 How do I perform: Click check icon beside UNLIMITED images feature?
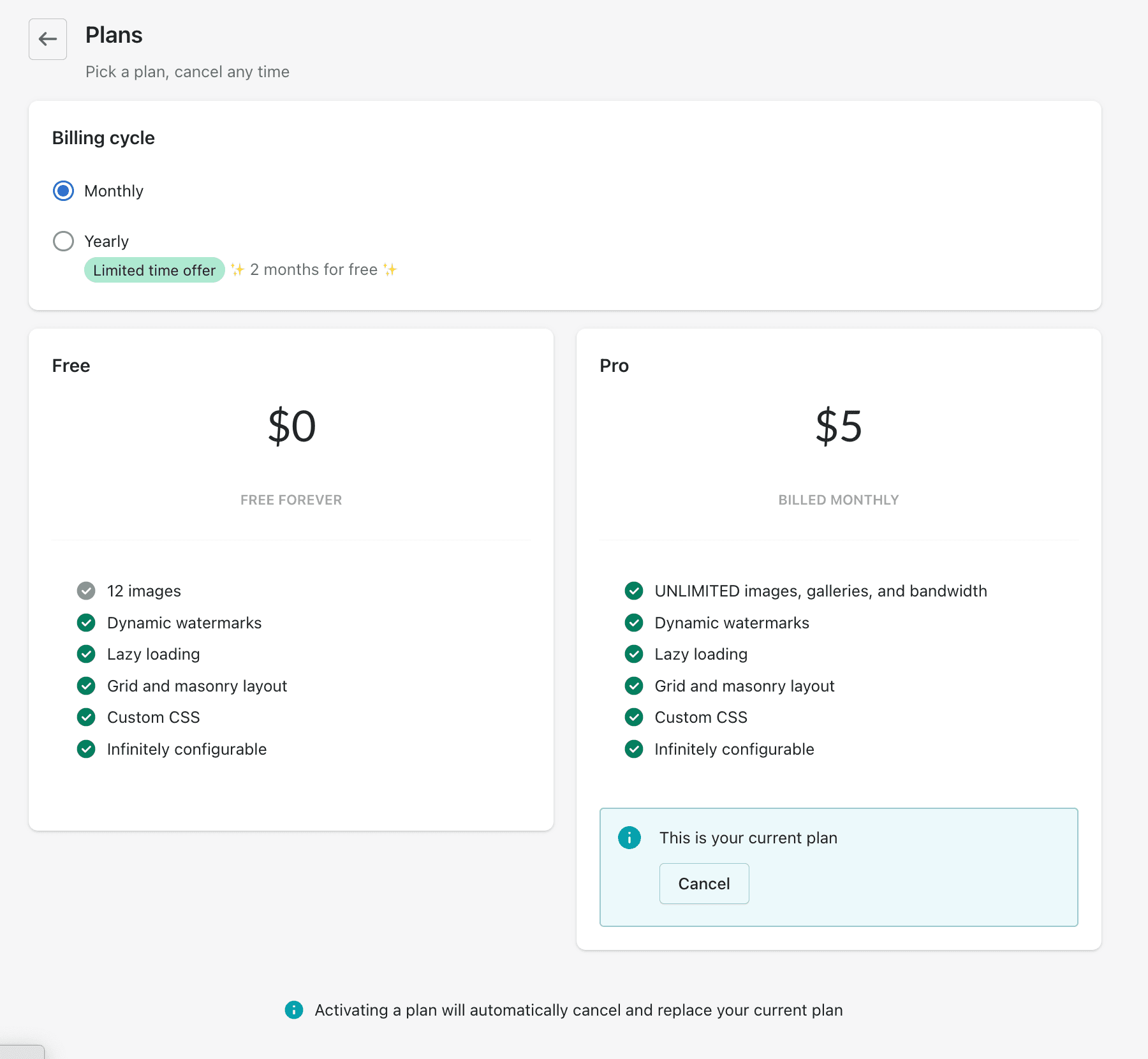pos(634,591)
